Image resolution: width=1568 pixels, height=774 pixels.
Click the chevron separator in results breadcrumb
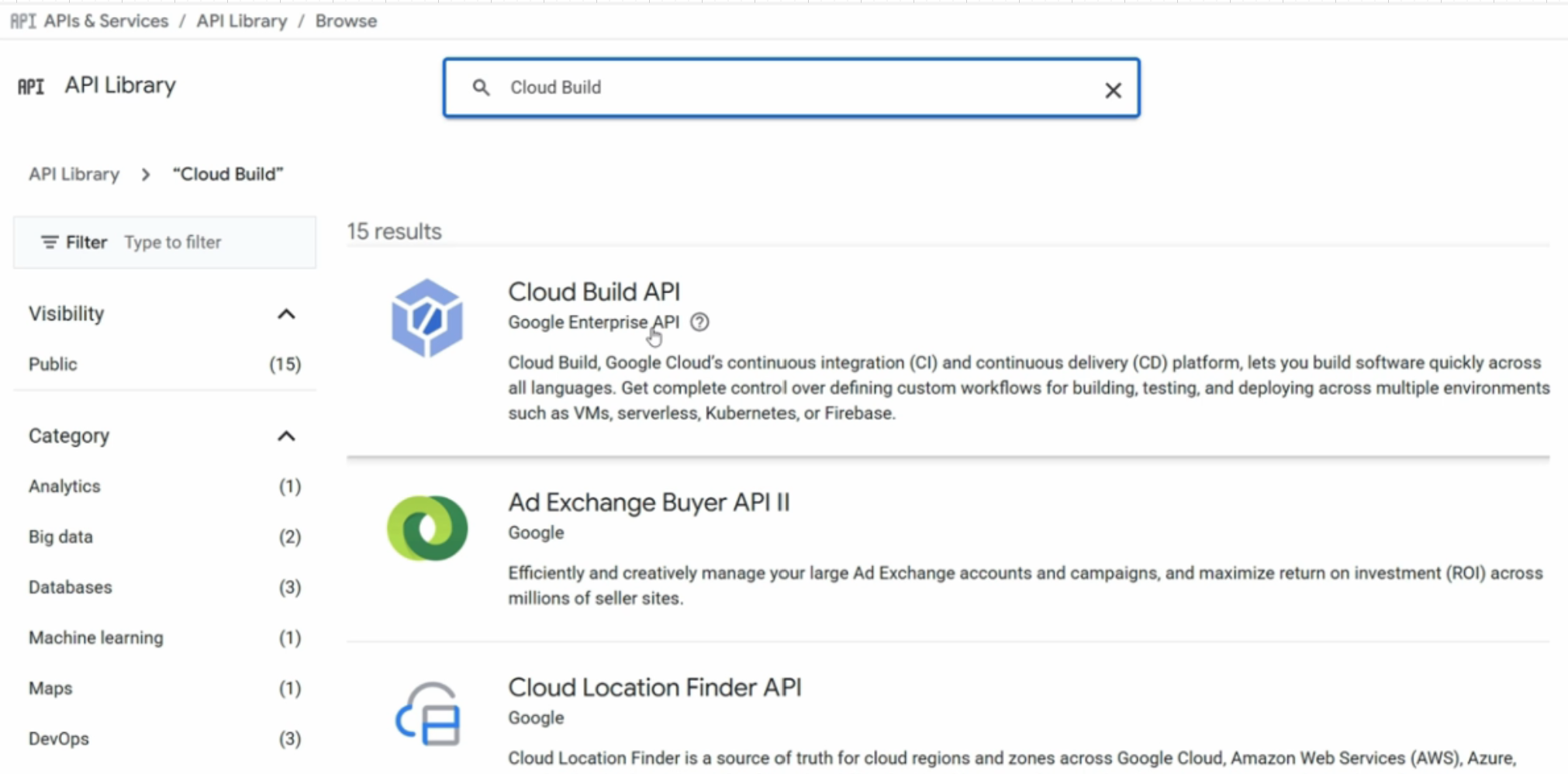(146, 174)
